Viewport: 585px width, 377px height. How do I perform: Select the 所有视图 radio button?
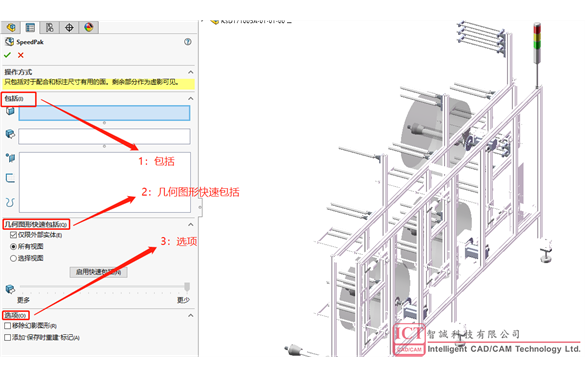pos(13,247)
